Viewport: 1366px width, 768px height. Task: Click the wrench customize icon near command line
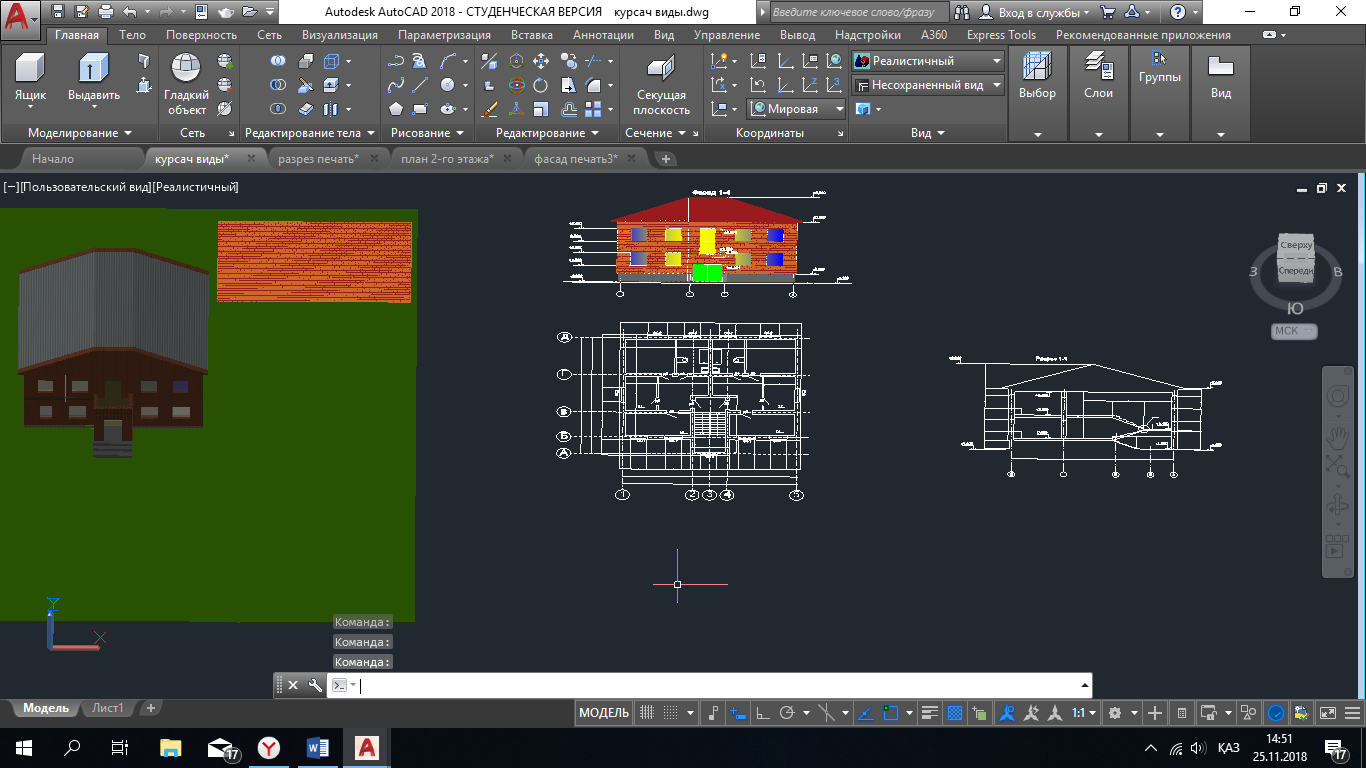click(x=315, y=685)
